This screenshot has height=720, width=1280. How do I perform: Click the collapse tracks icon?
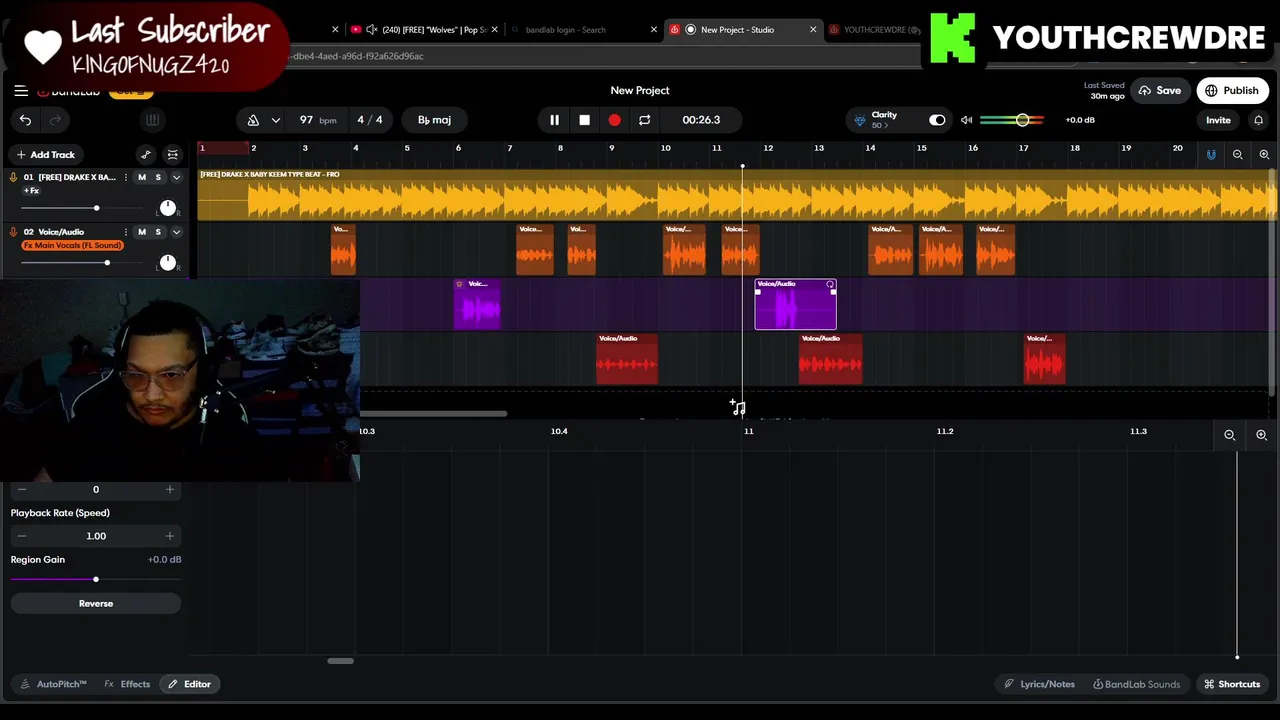173,155
